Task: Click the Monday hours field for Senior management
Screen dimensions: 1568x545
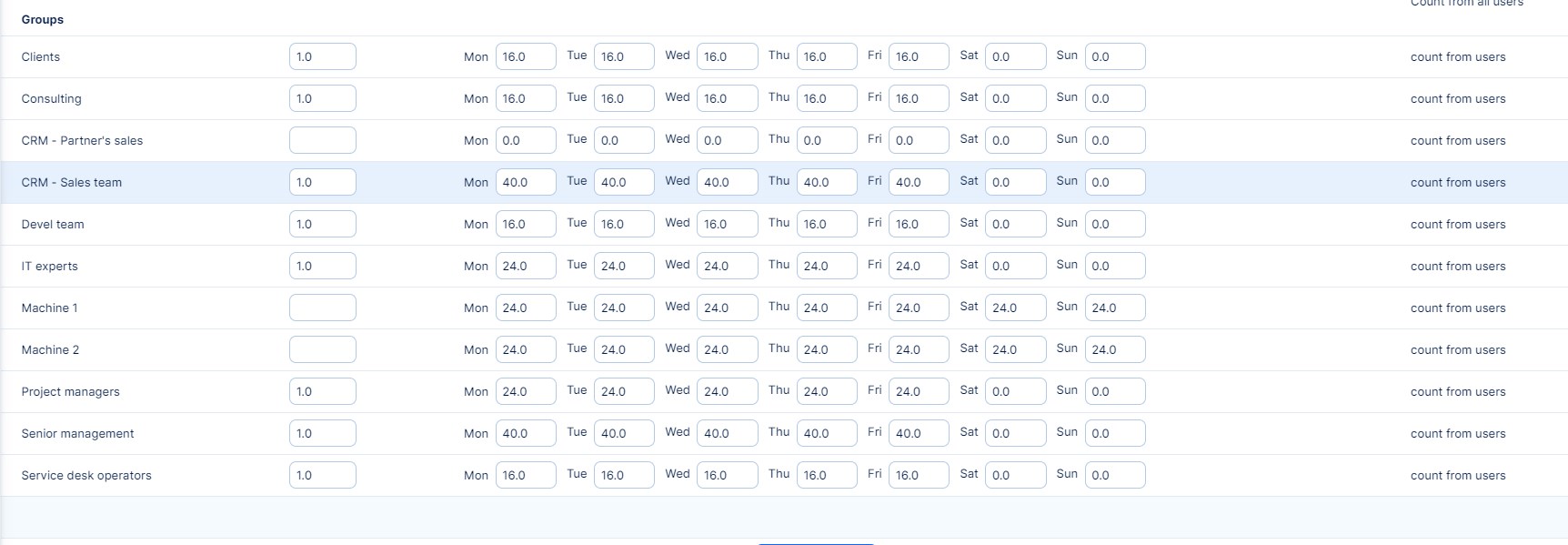Action: 525,433
